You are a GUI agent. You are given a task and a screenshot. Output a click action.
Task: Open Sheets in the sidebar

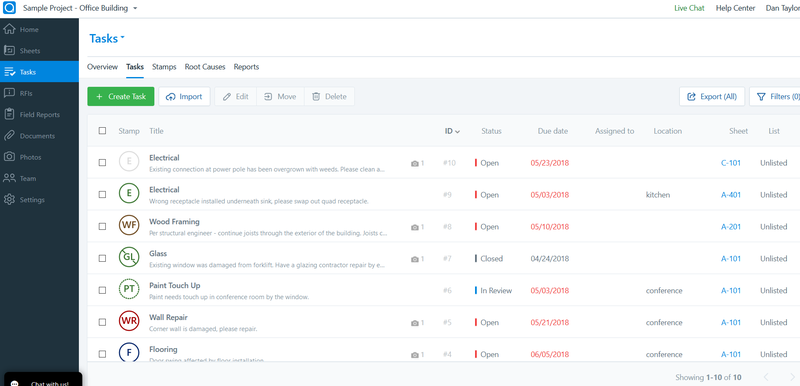tap(39, 51)
